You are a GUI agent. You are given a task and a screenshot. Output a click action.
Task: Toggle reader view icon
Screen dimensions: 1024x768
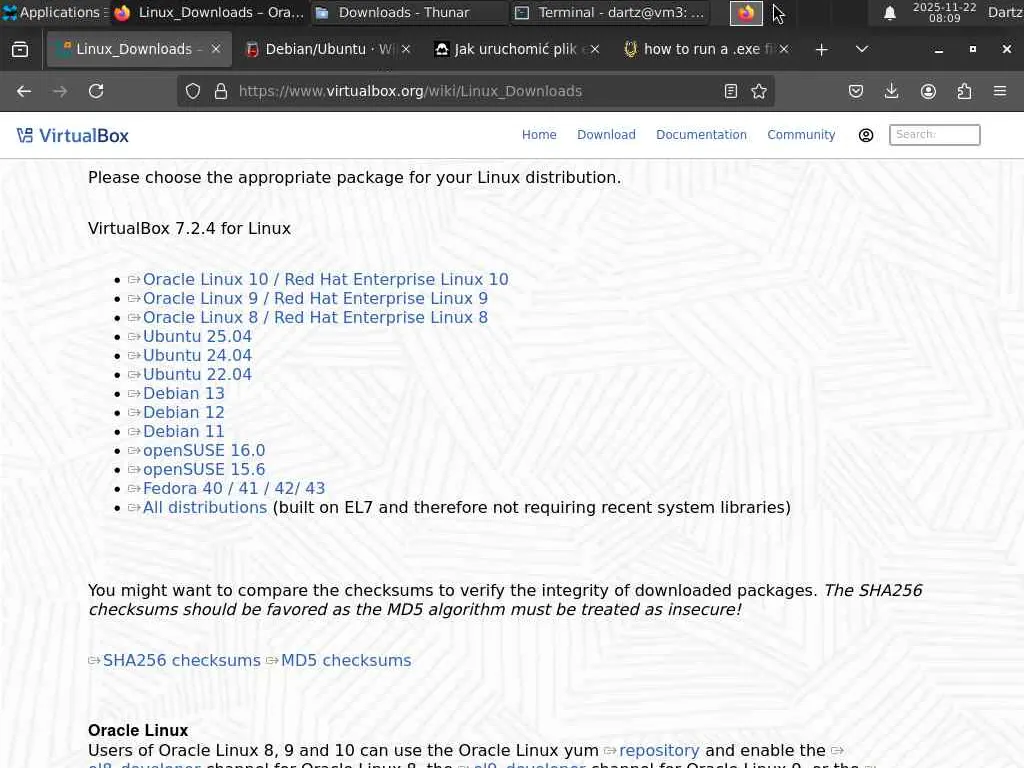point(731,91)
